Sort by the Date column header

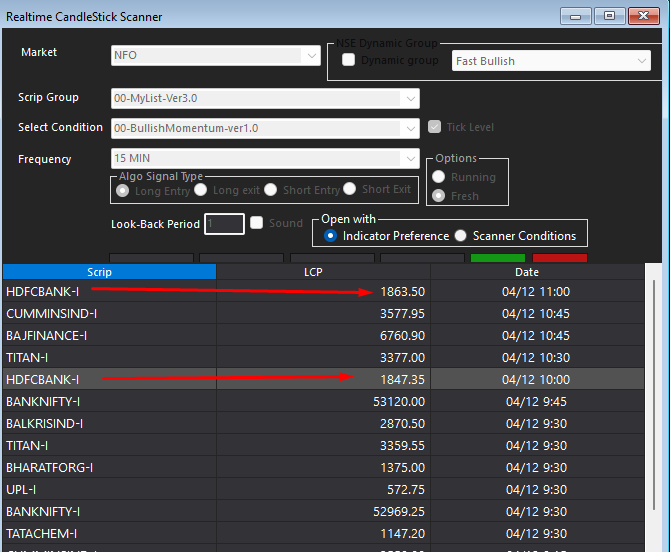coord(538,272)
